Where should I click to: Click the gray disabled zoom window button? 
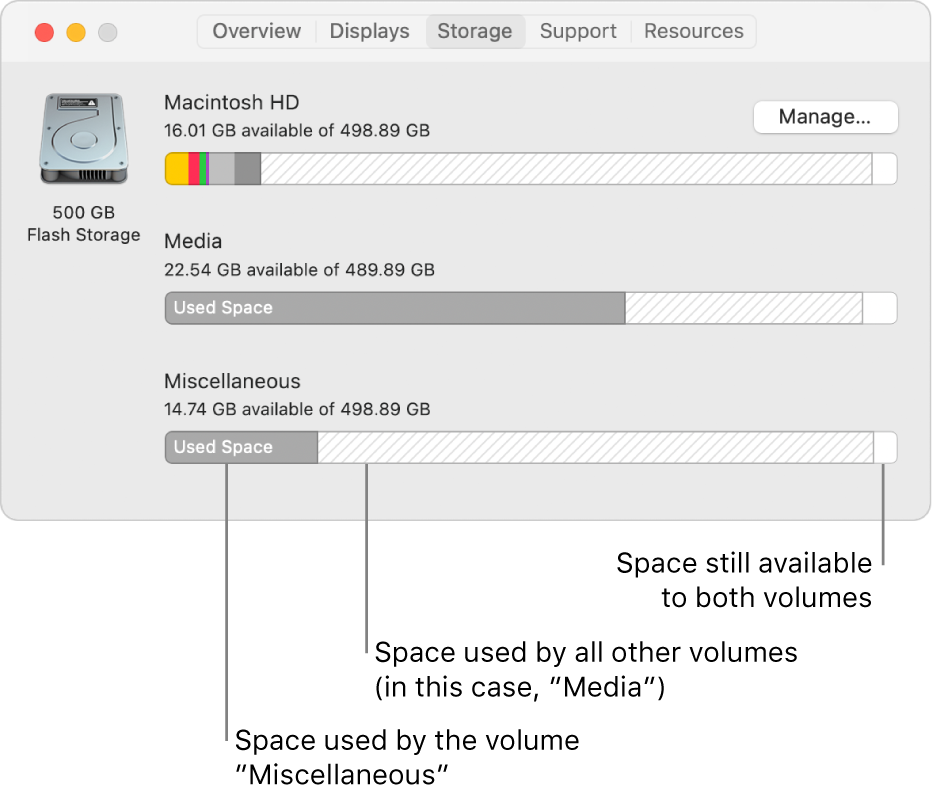pyautogui.click(x=108, y=32)
